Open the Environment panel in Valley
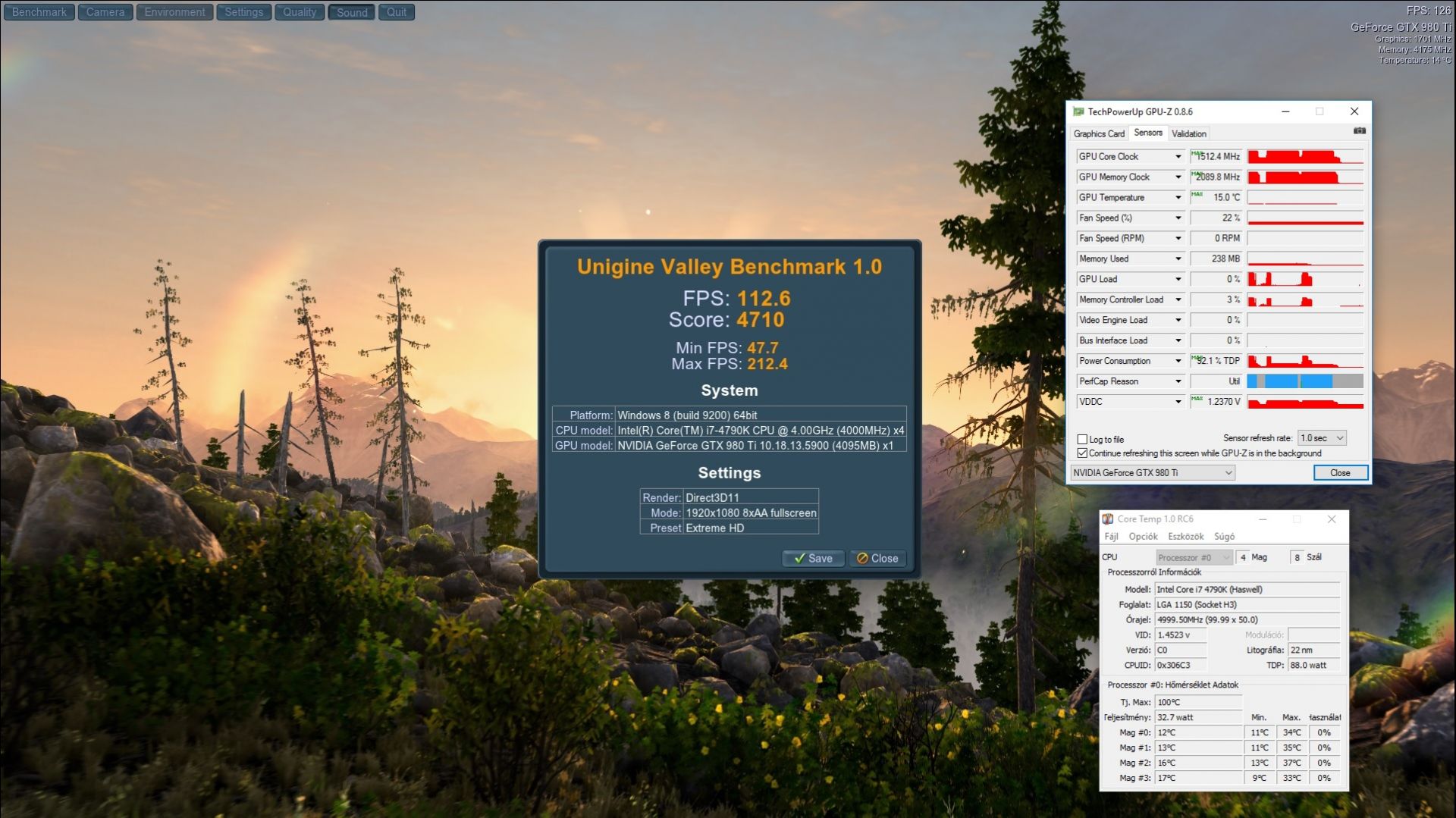The height and width of the screenshot is (818, 1456). coord(174,12)
